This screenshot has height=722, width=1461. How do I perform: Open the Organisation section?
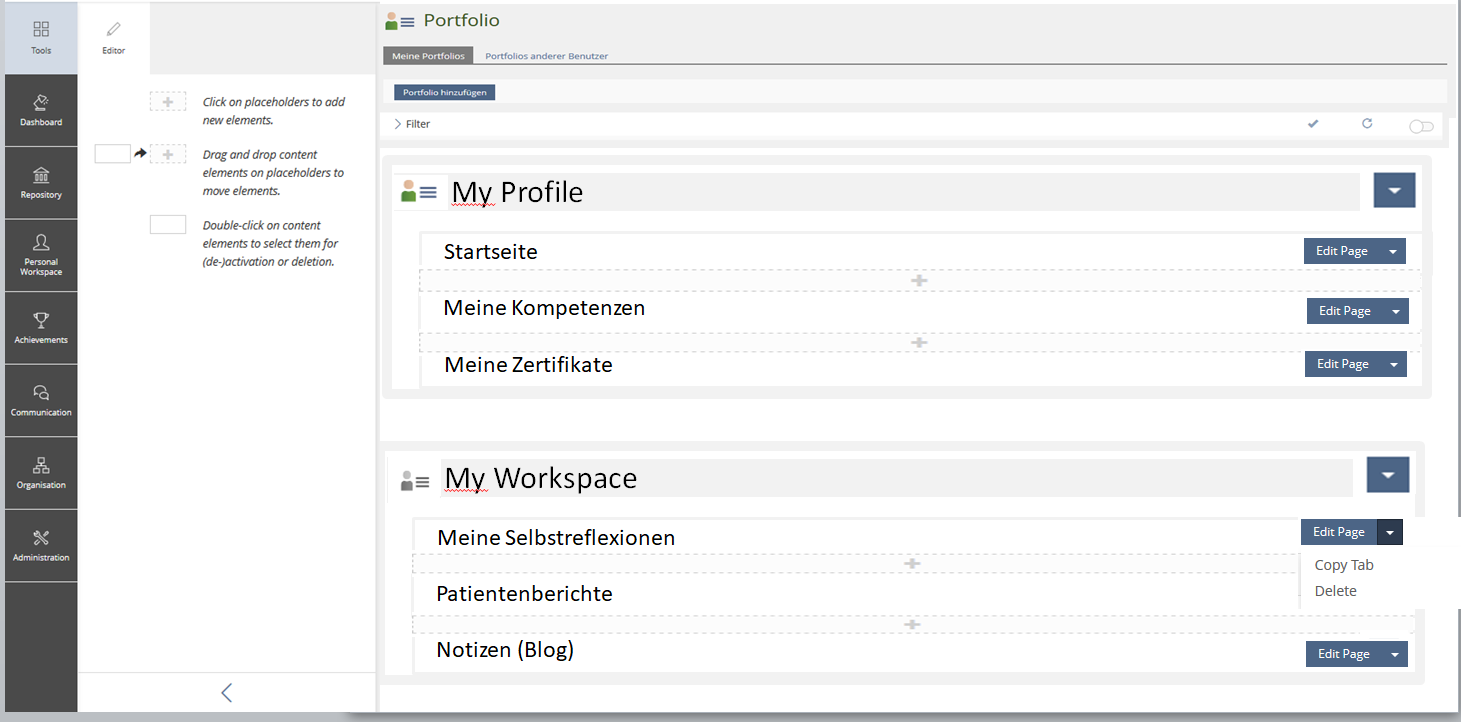41,473
